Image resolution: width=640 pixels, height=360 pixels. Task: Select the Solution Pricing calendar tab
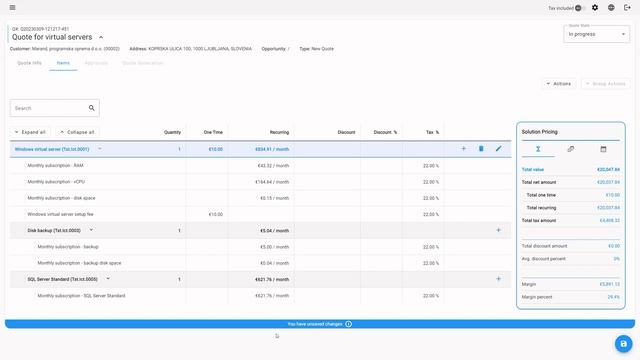pyautogui.click(x=603, y=149)
